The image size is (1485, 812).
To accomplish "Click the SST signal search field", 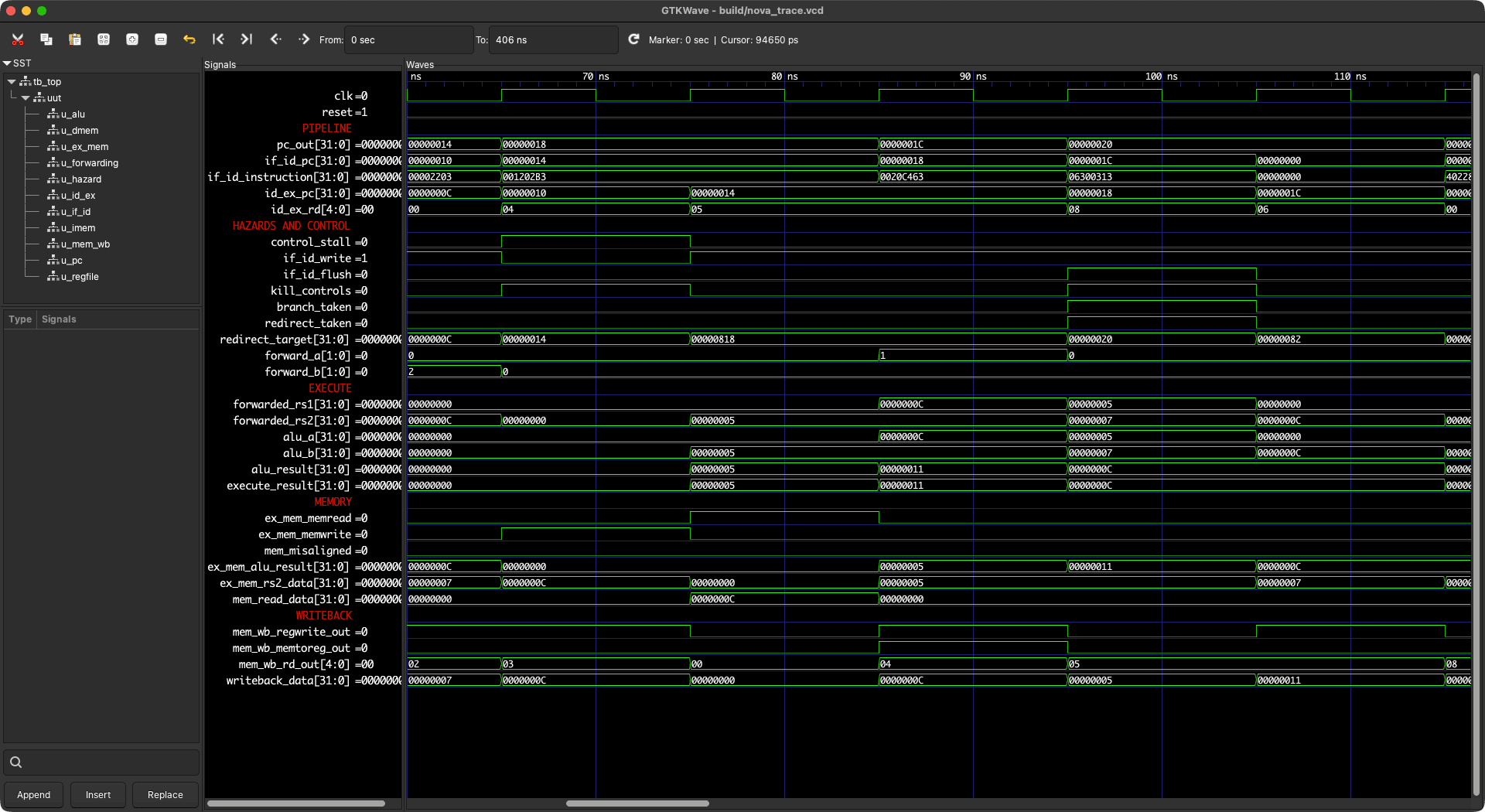I will click(101, 763).
